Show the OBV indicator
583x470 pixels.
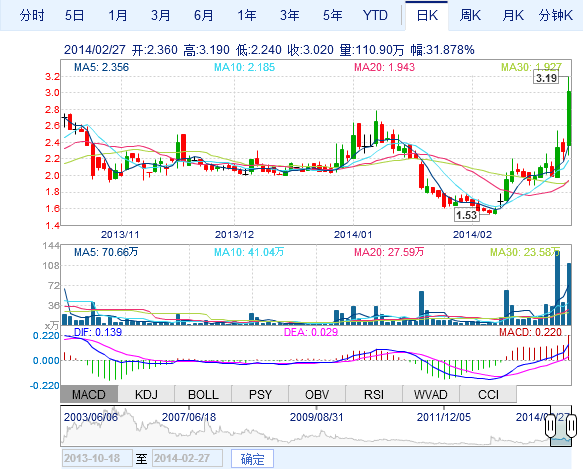[317, 394]
